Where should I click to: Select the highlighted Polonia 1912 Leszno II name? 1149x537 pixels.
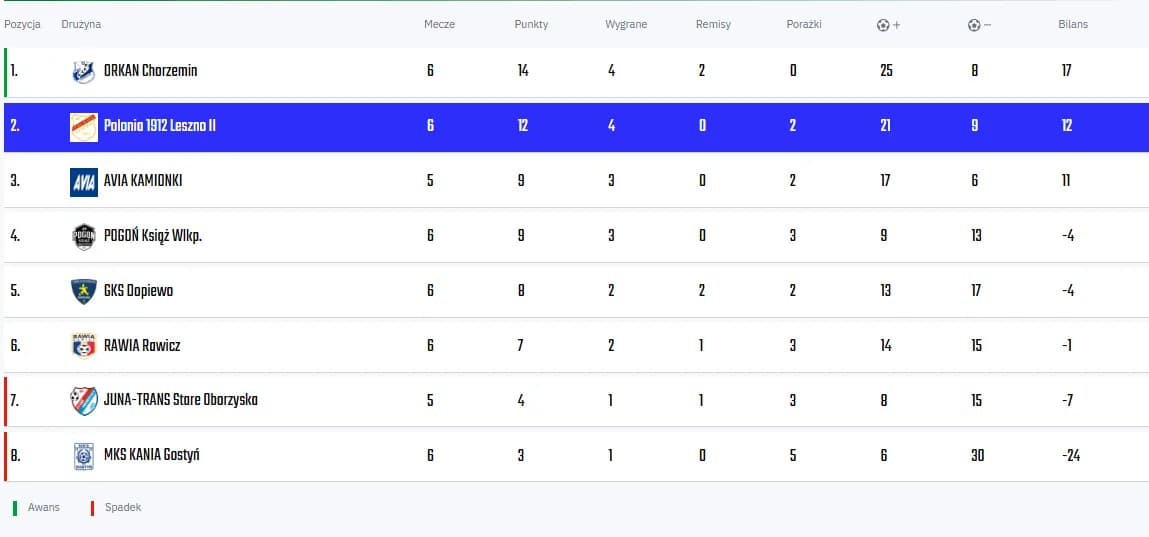click(160, 126)
